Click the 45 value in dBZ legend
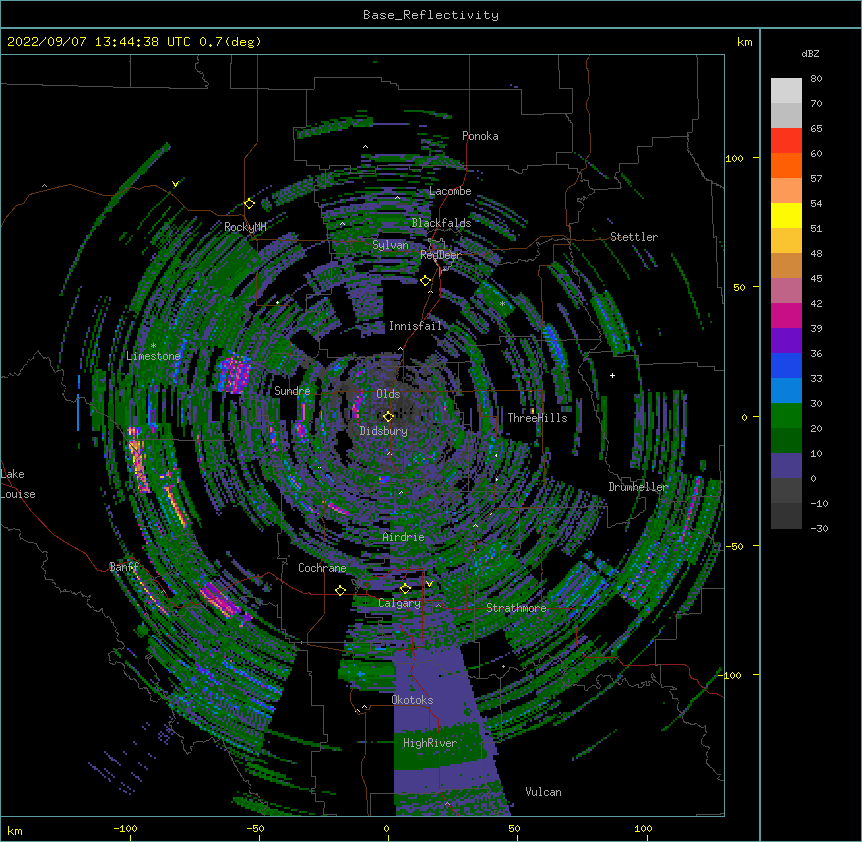 pyautogui.click(x=816, y=279)
